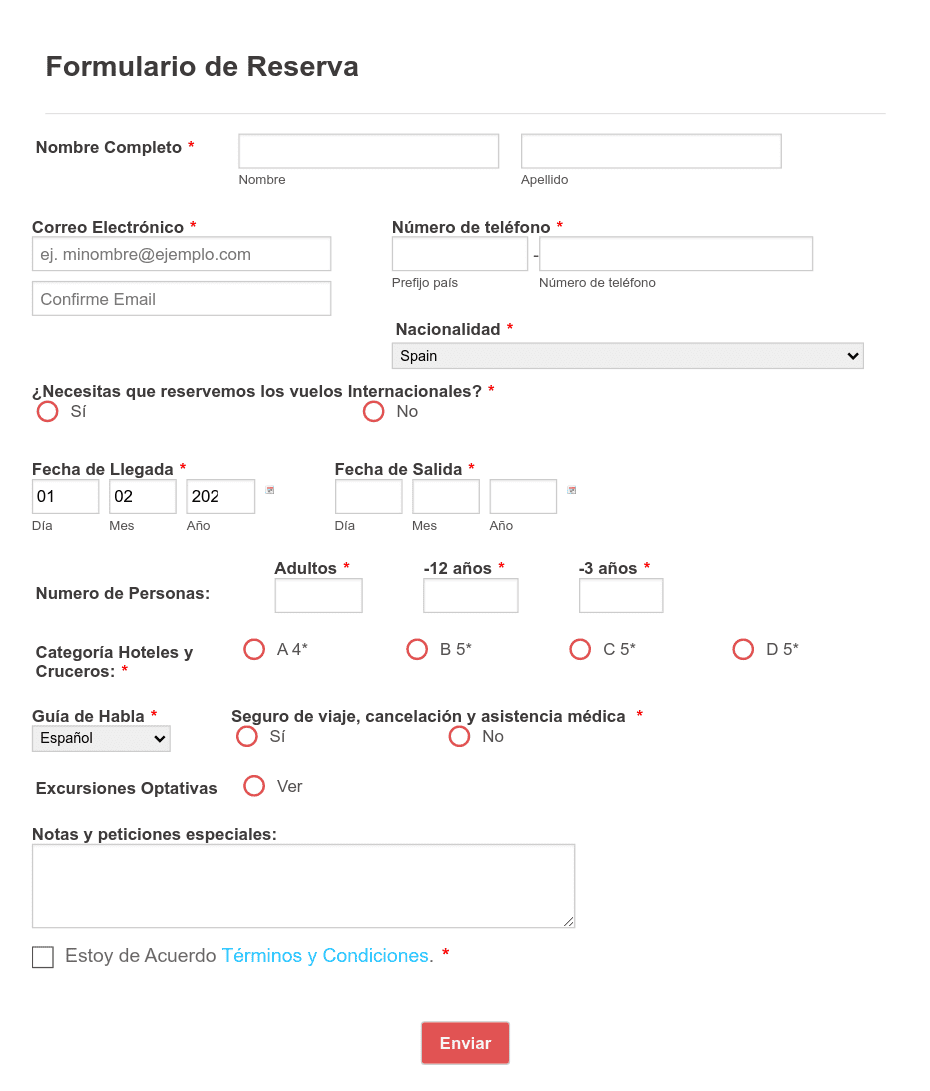Screen dimensions: 930x1091
Task: Check the Estoy de Acuerdo terms checkbox
Action: [43, 957]
